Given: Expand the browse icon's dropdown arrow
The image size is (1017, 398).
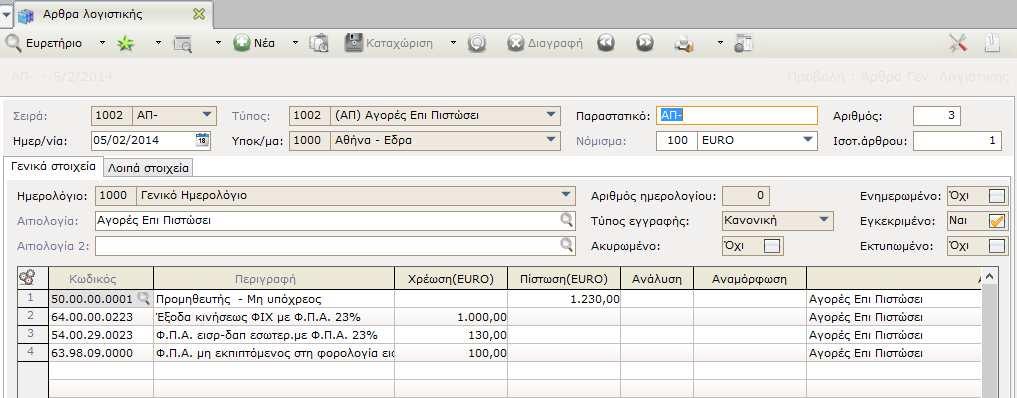Looking at the screenshot, I should 219,43.
